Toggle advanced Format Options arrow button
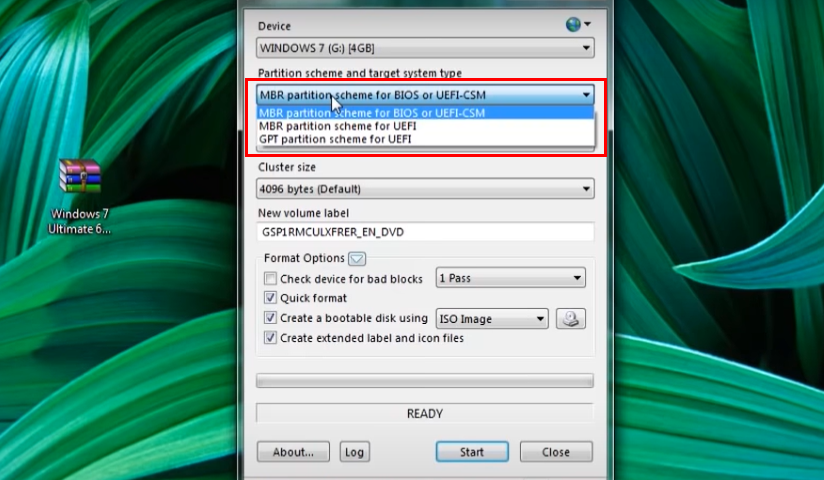The height and width of the screenshot is (480, 824). tap(357, 258)
